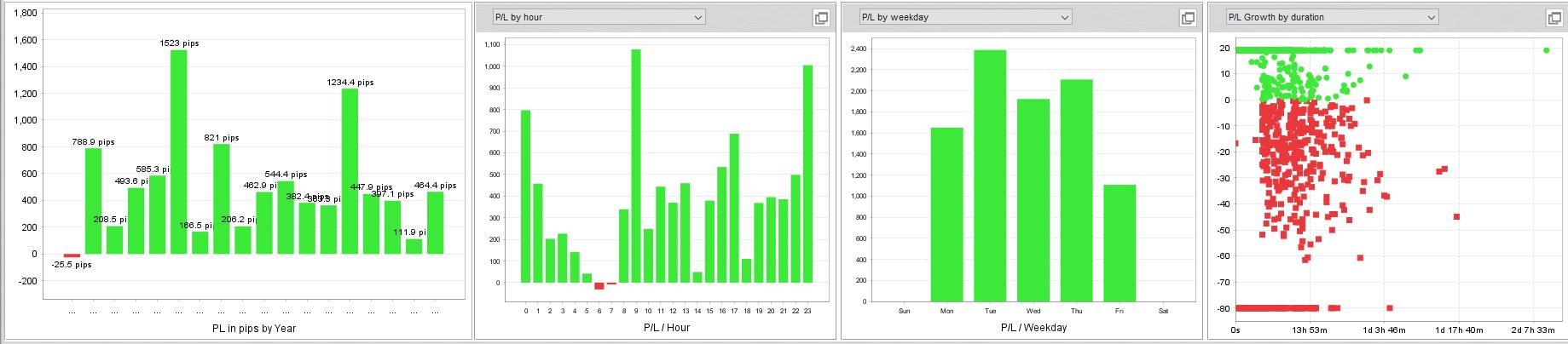The width and height of the screenshot is (1568, 344).
Task: Open the P/L Growth by duration dropdown
Action: (x=1332, y=17)
